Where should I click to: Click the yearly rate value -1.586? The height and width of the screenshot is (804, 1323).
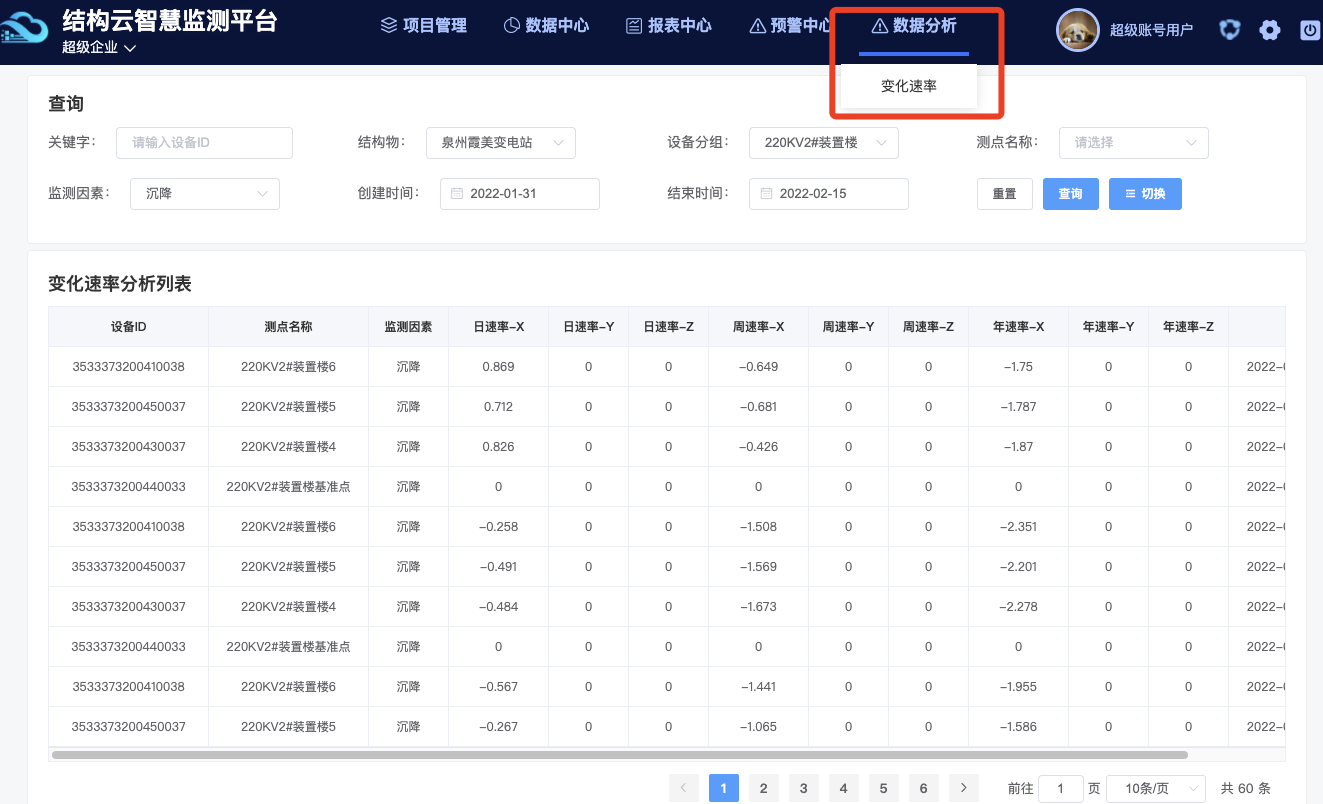coord(1018,727)
